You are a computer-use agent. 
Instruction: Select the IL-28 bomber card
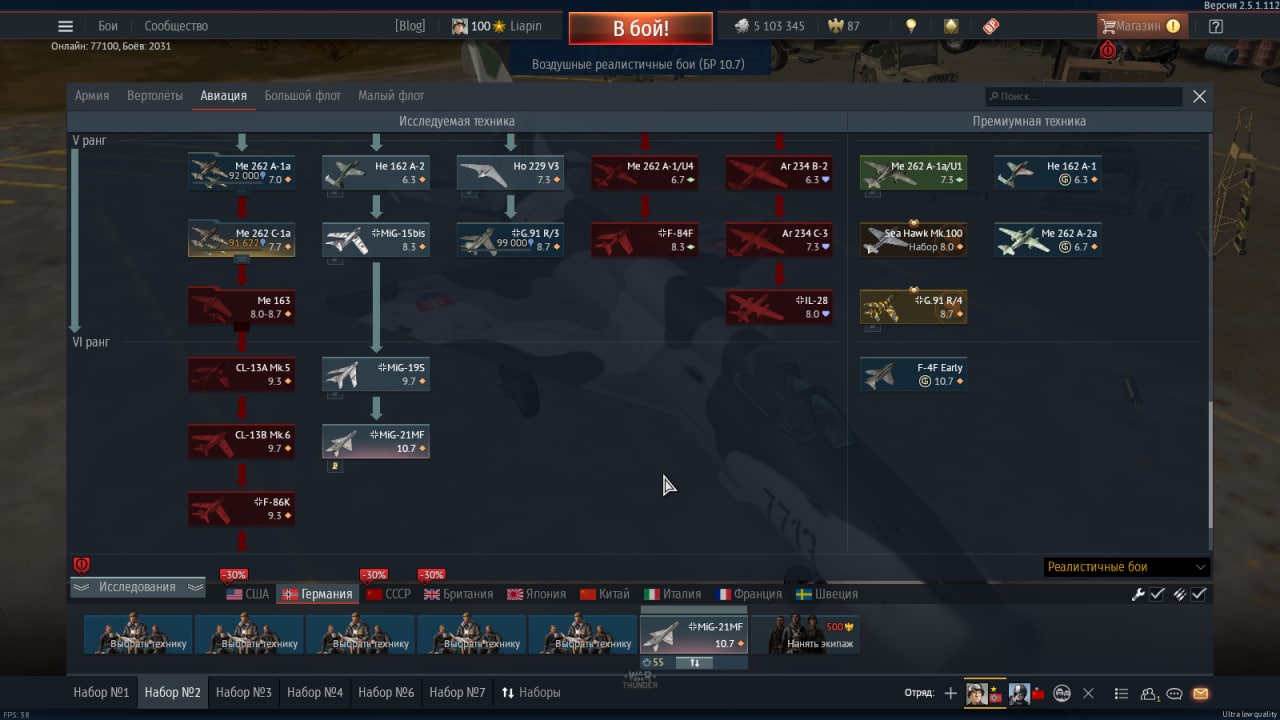point(779,307)
